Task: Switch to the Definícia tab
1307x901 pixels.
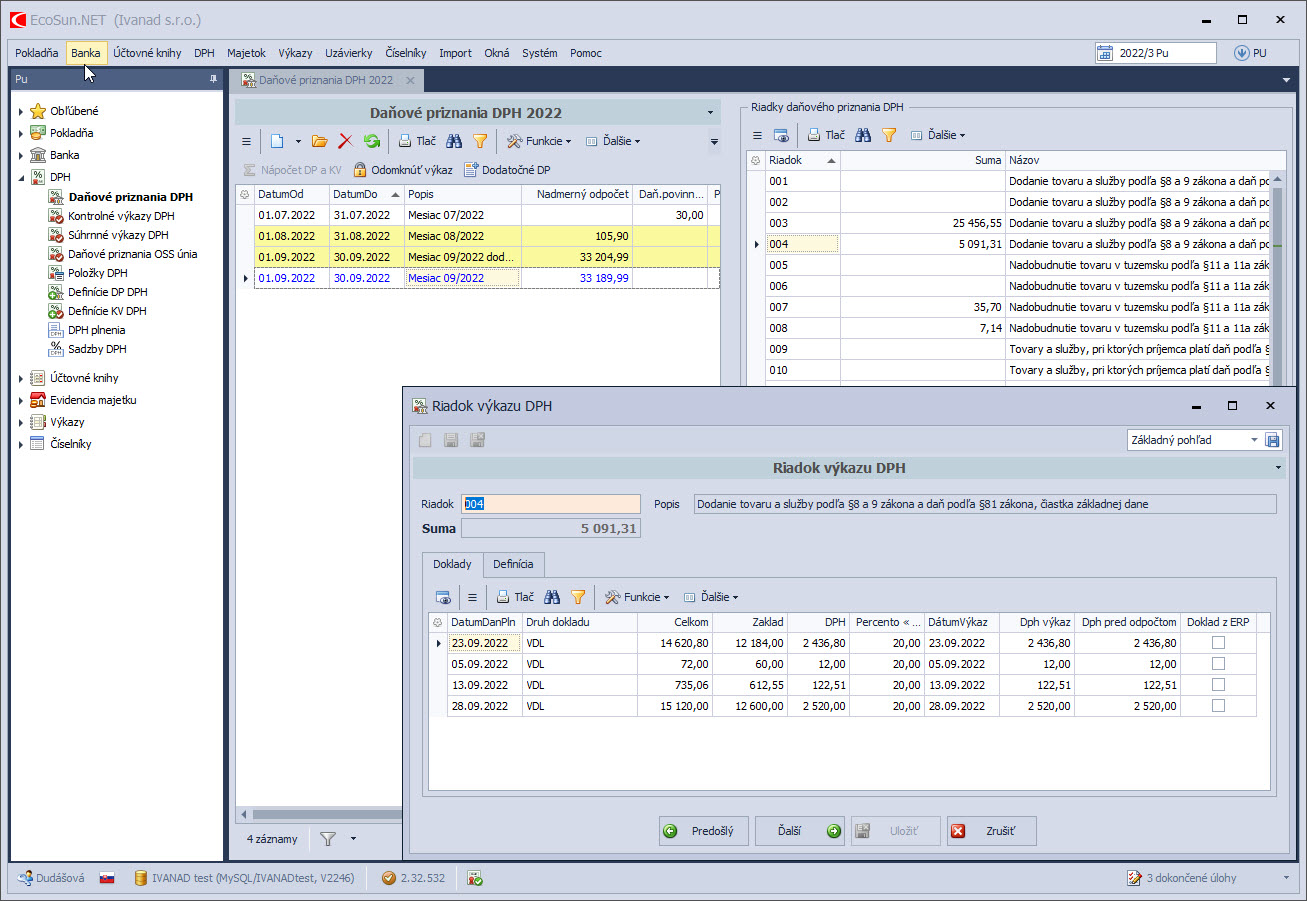Action: tap(513, 564)
